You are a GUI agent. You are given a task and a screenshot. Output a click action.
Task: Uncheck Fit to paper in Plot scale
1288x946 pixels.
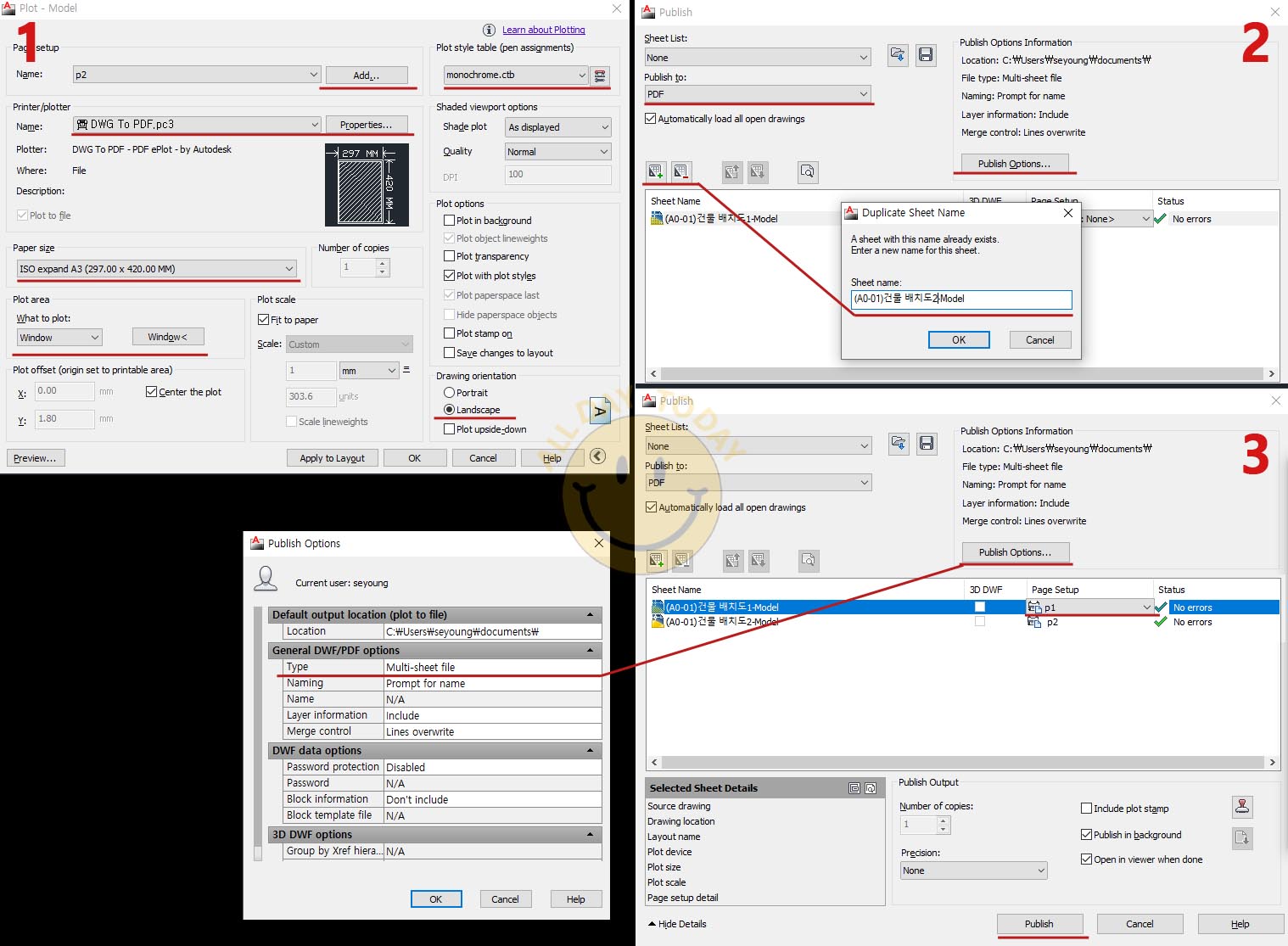pyautogui.click(x=263, y=320)
